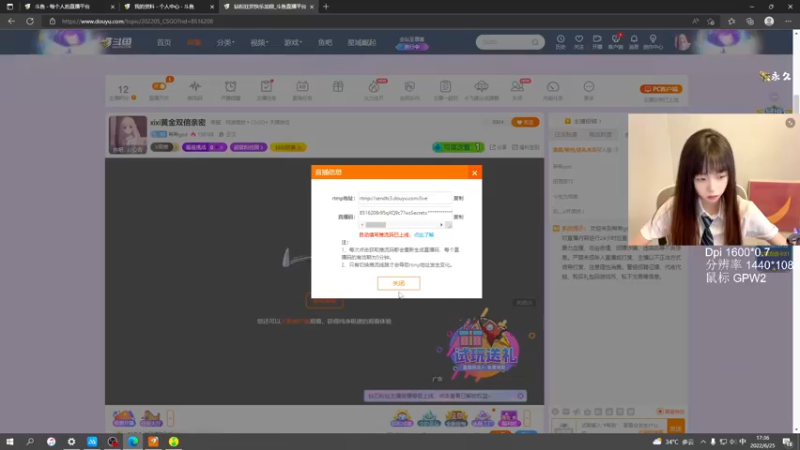Screen dimensions: 800x450
Task: Open the 开播 camera icon in header
Action: (597, 42)
